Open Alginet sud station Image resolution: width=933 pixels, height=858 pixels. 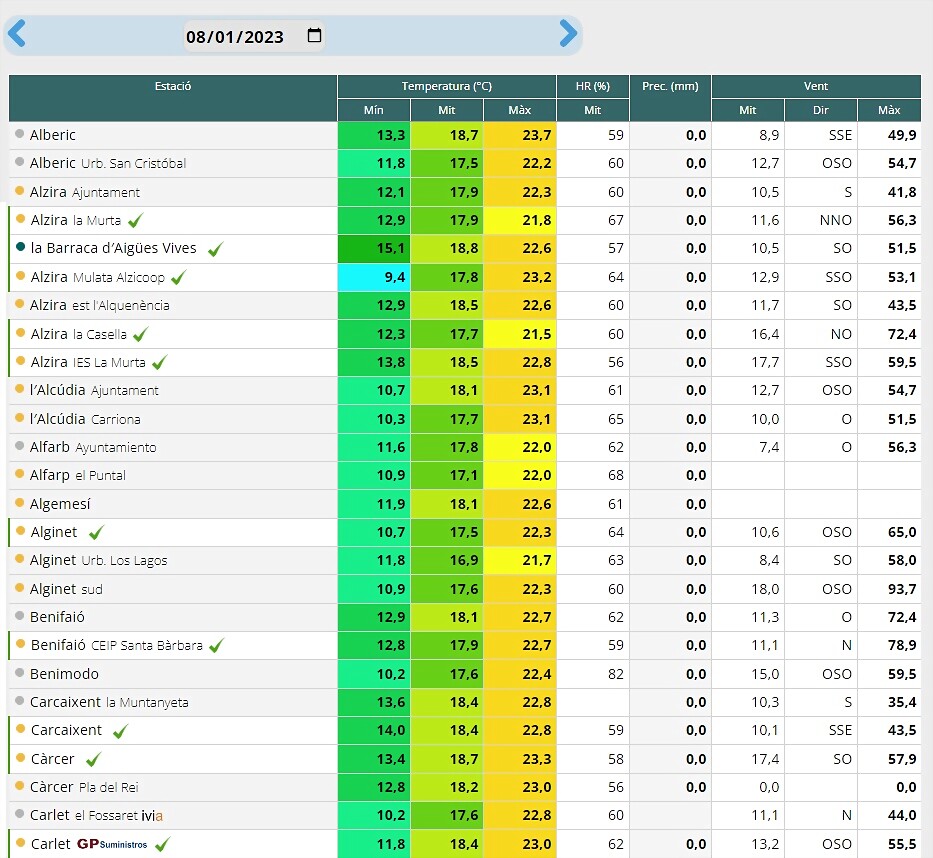[x=66, y=589]
